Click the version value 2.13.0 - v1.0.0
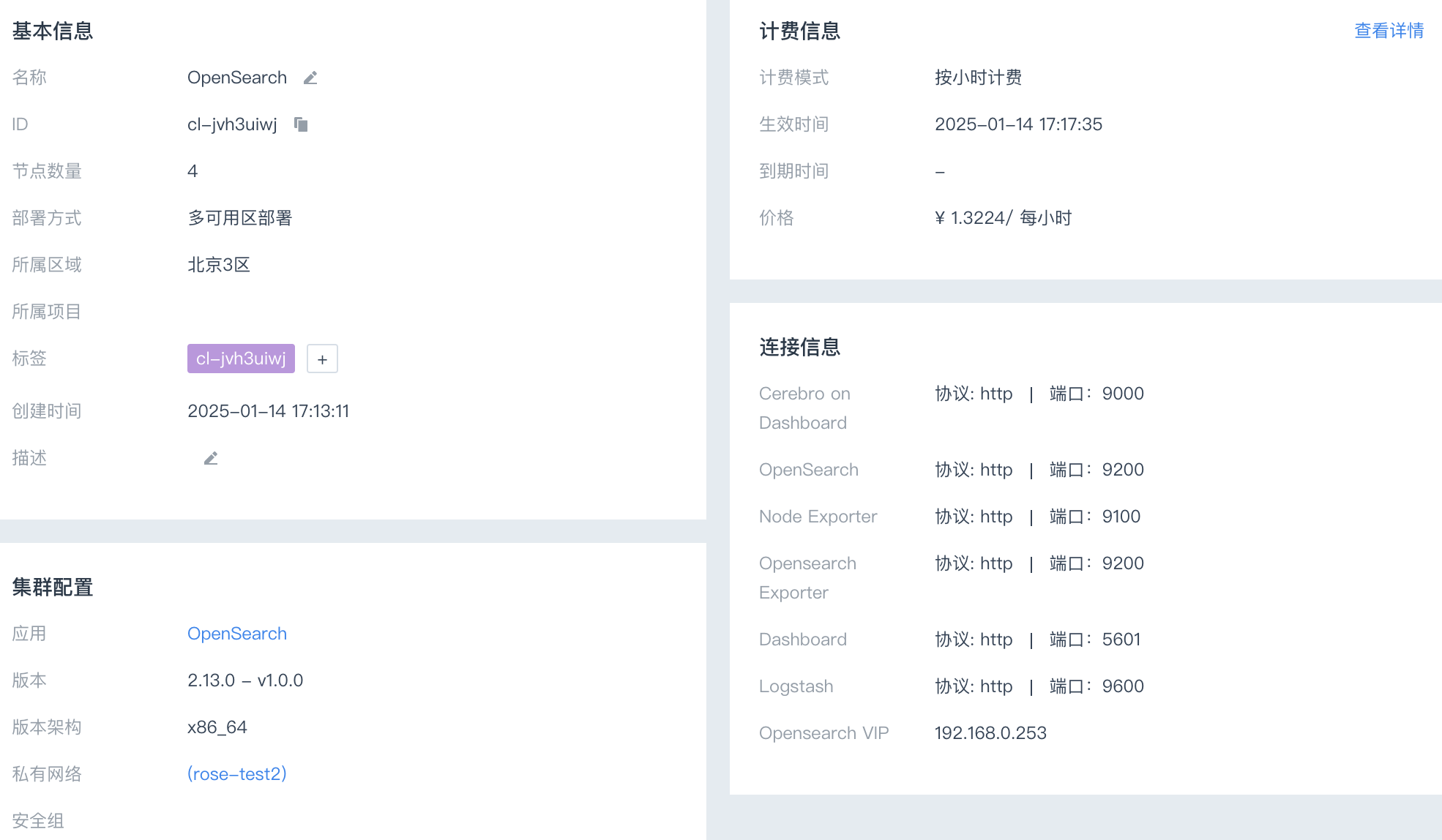The image size is (1442, 840). click(x=245, y=680)
